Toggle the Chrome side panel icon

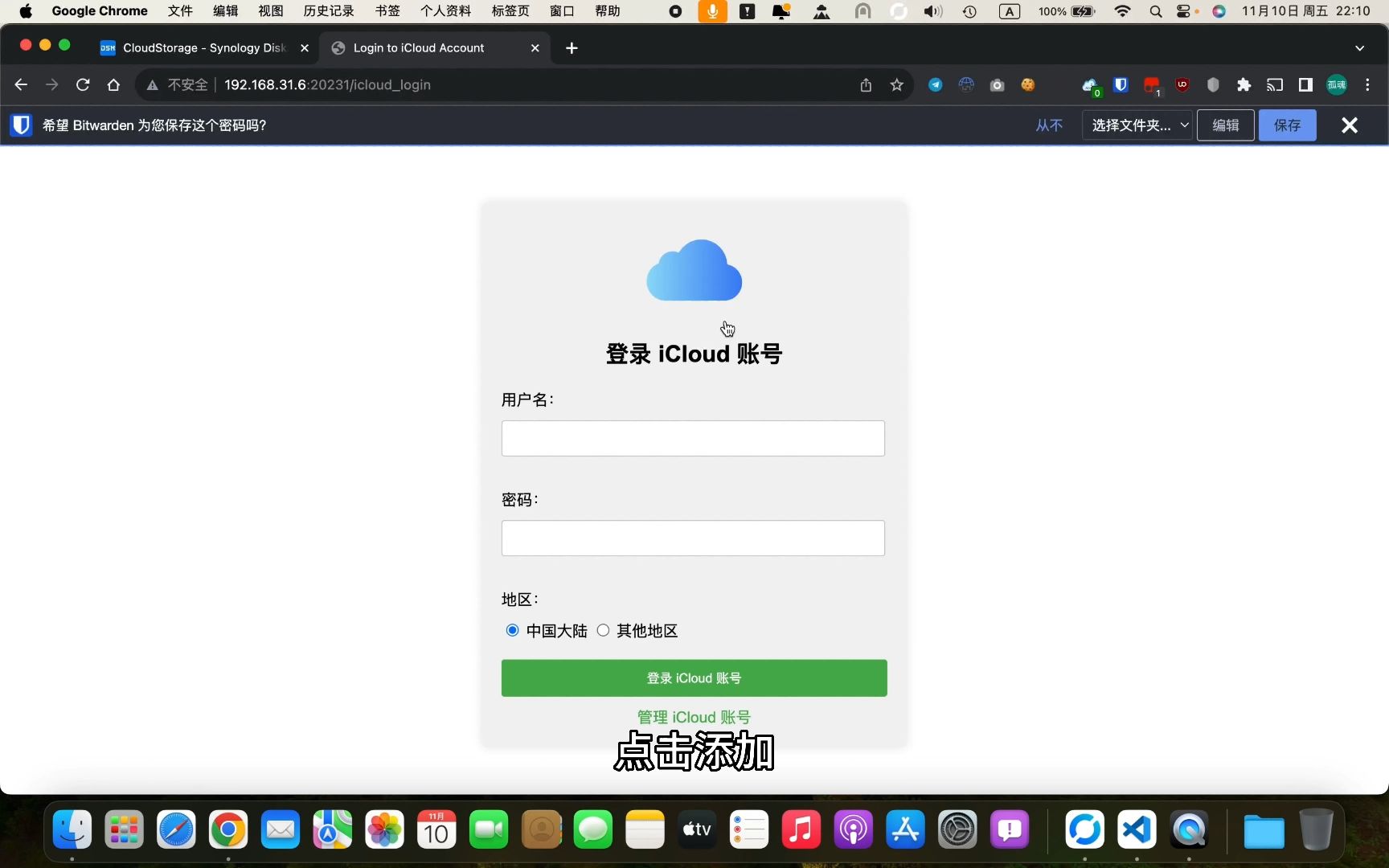(1305, 84)
